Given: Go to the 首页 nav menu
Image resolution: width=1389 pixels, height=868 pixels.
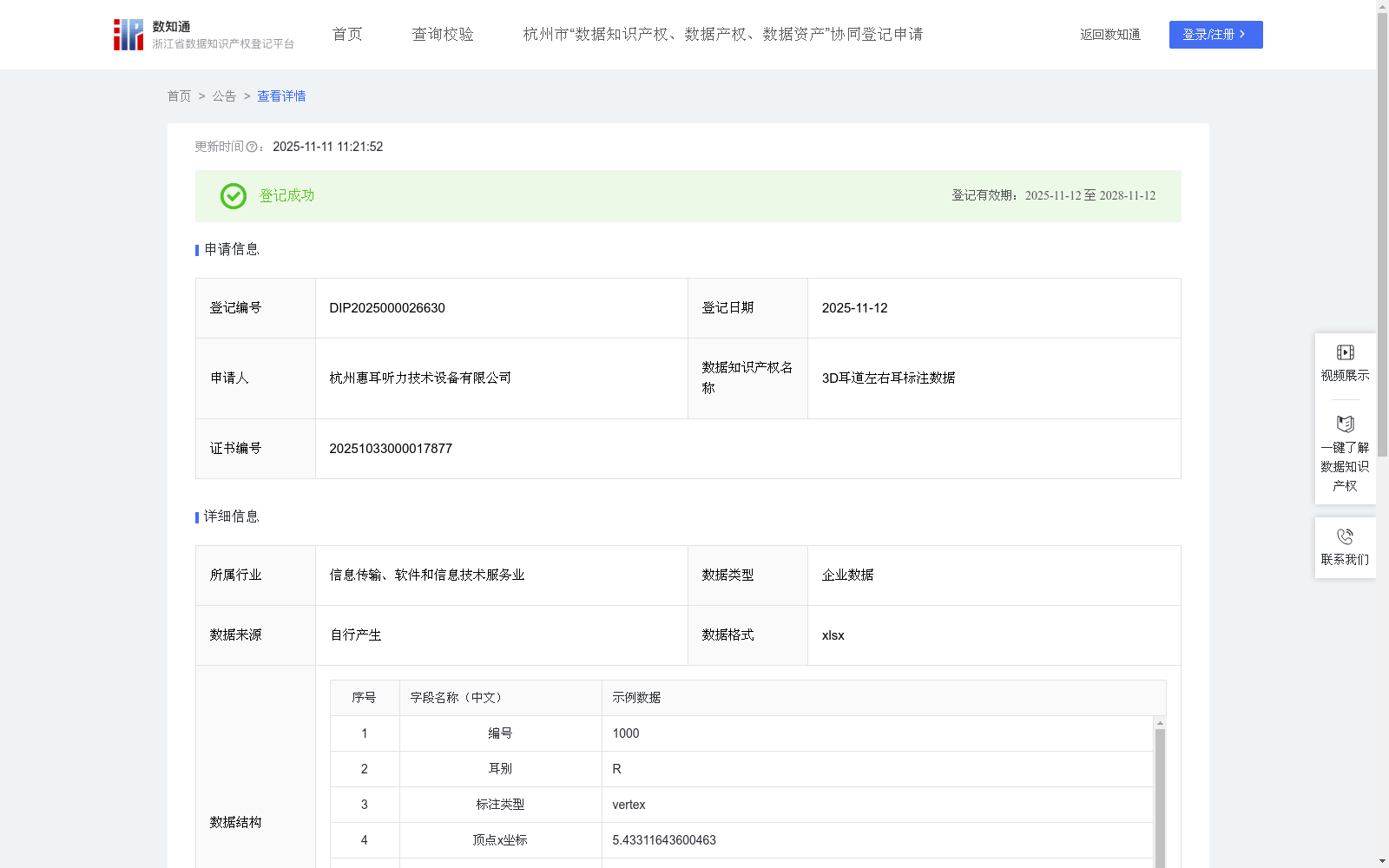Looking at the screenshot, I should (x=347, y=35).
